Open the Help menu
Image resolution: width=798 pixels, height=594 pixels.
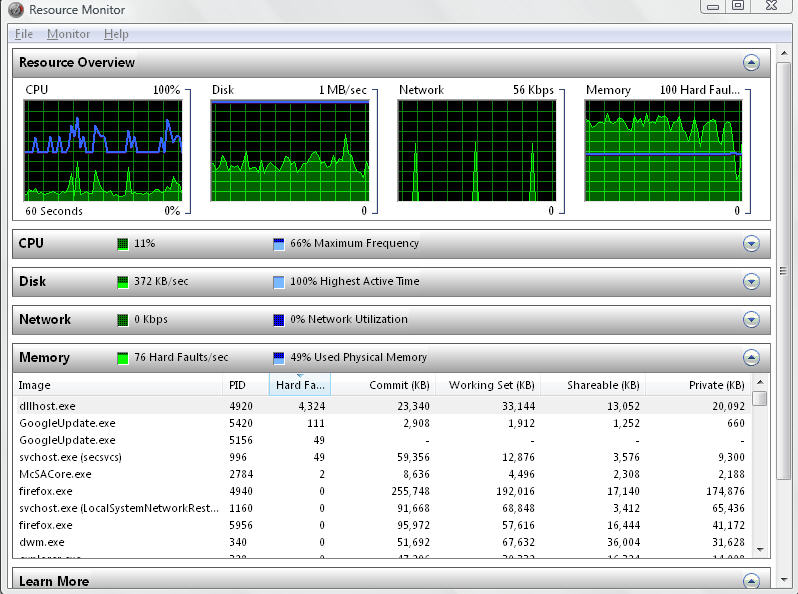click(x=116, y=34)
